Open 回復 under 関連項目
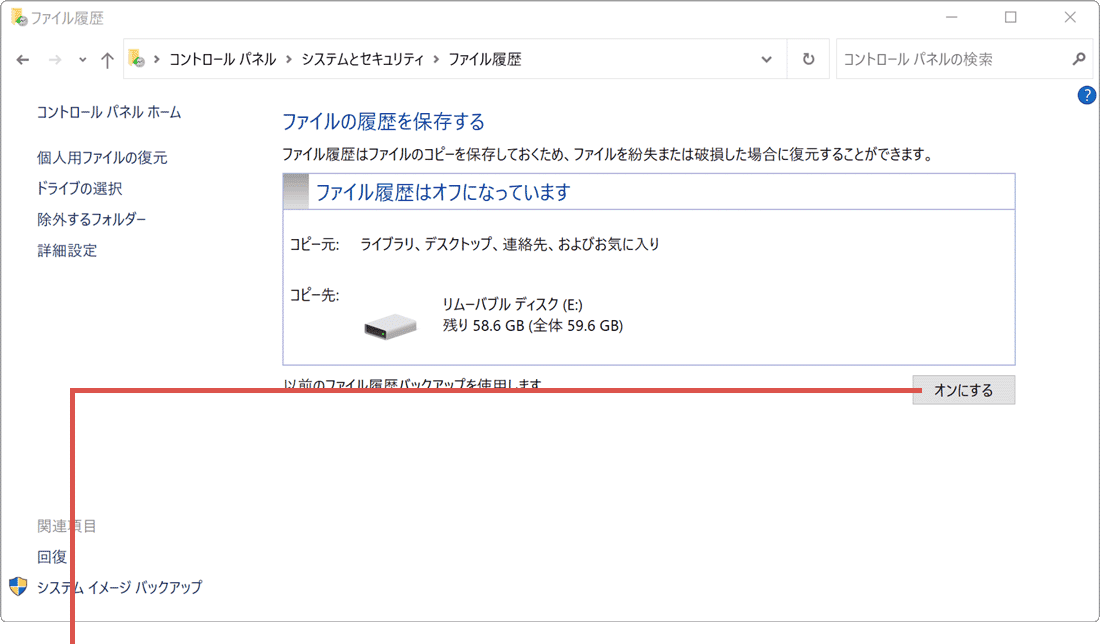Screen dimensions: 1100x644 pos(52,557)
